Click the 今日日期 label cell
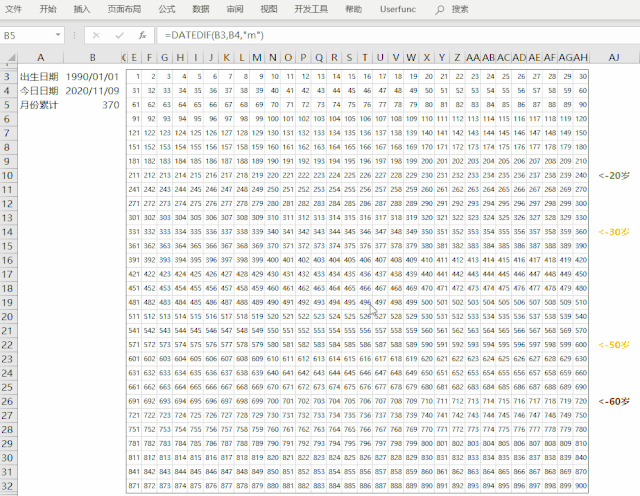The height and width of the screenshot is (496, 640). [40, 91]
